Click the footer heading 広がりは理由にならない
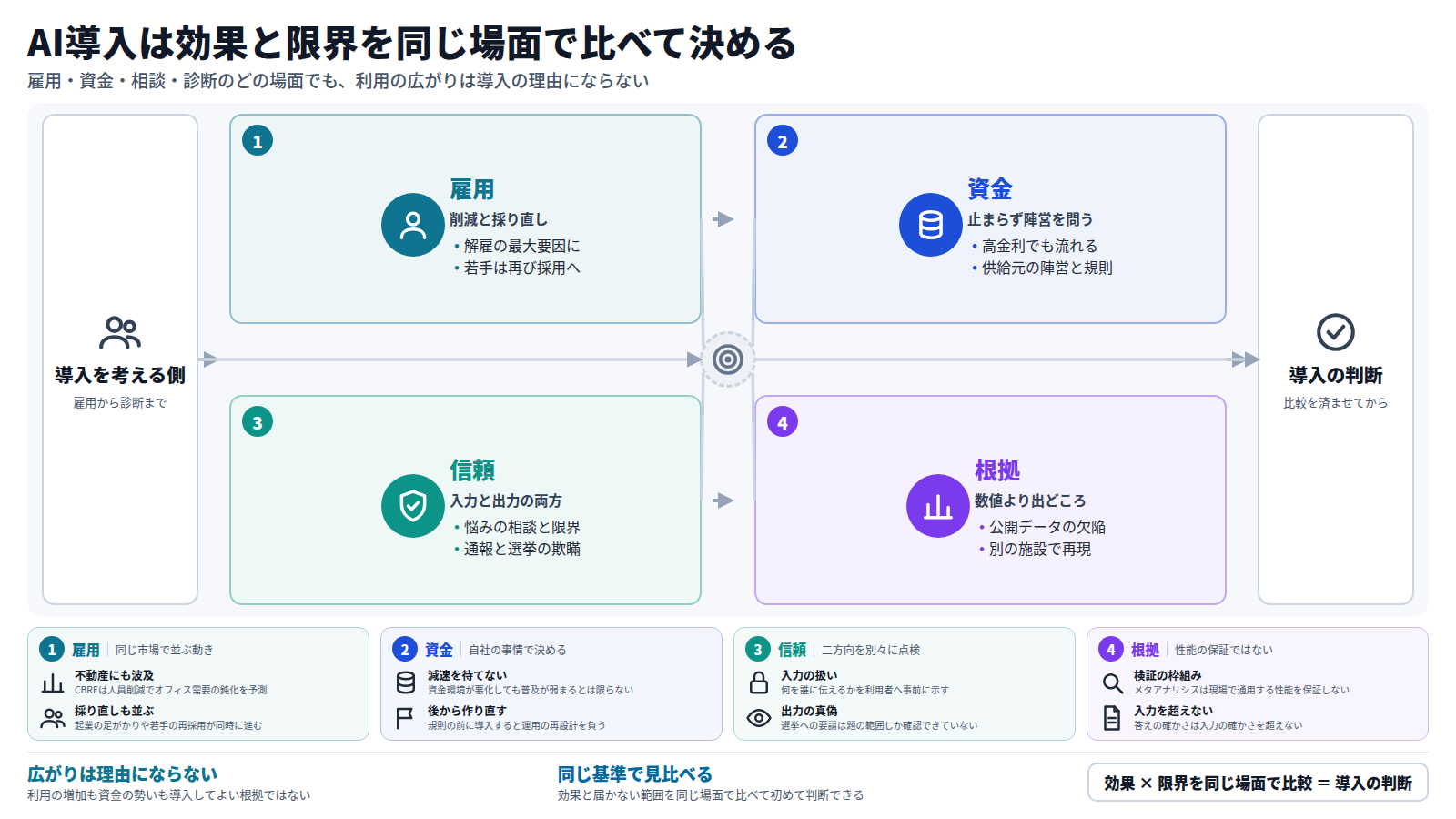The height and width of the screenshot is (819, 1456). click(122, 774)
